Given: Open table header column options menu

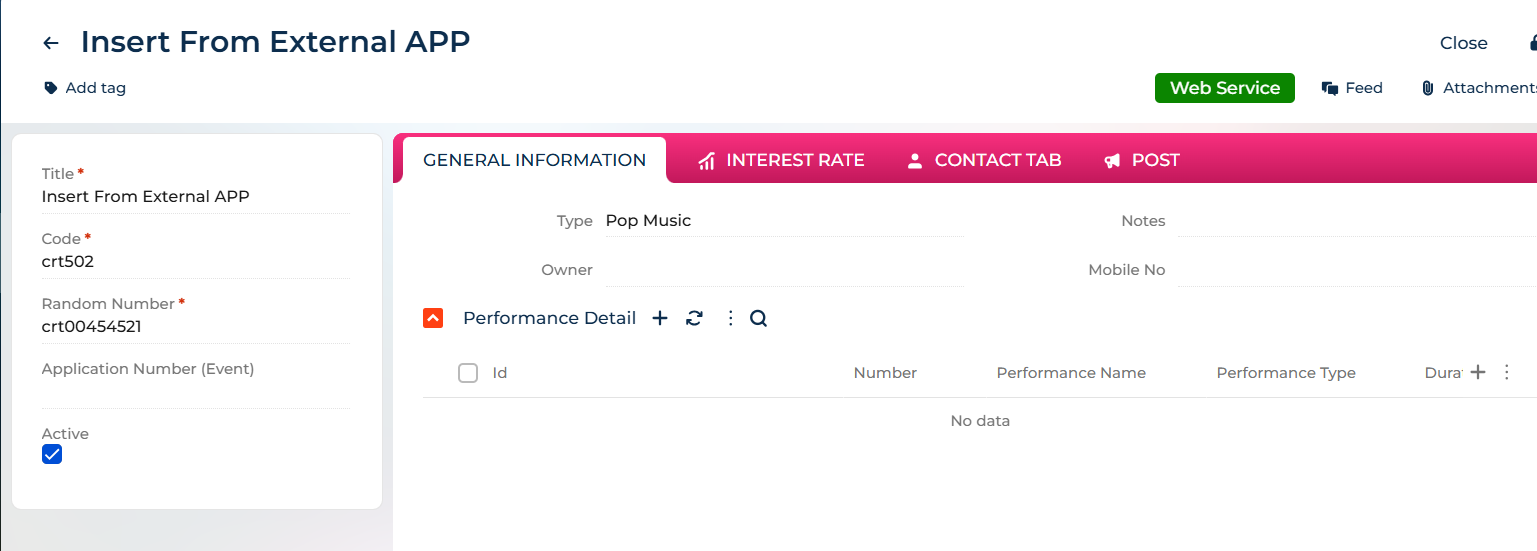Looking at the screenshot, I should point(1507,372).
